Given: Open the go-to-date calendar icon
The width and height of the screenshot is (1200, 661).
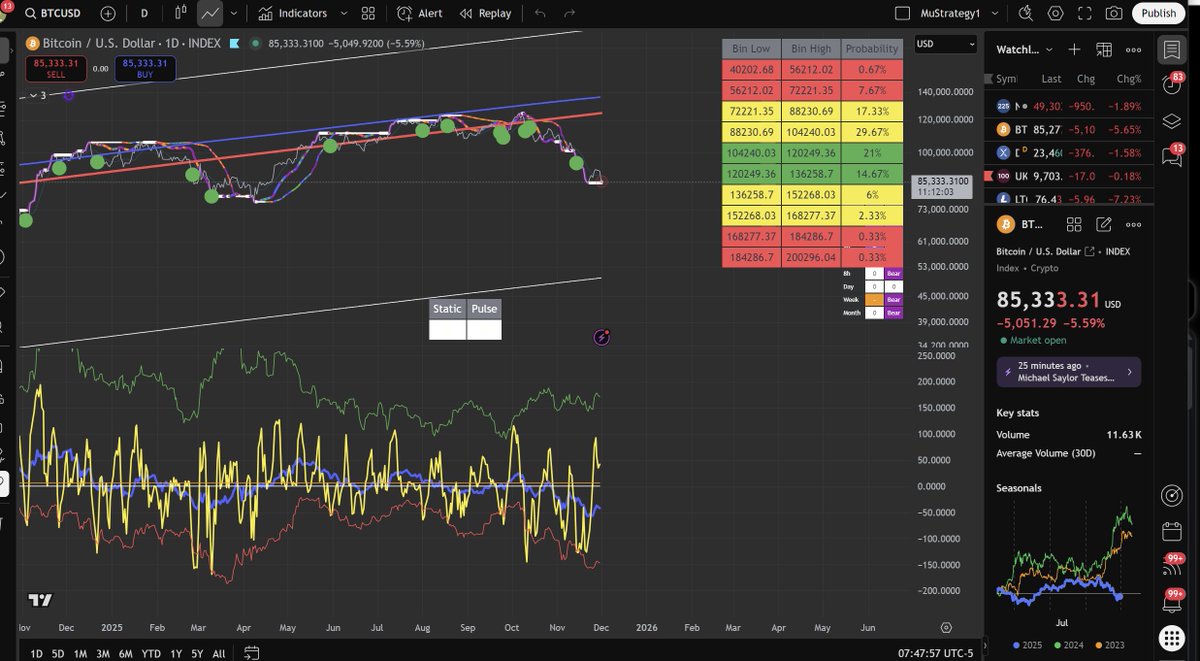Looking at the screenshot, I should tap(251, 653).
